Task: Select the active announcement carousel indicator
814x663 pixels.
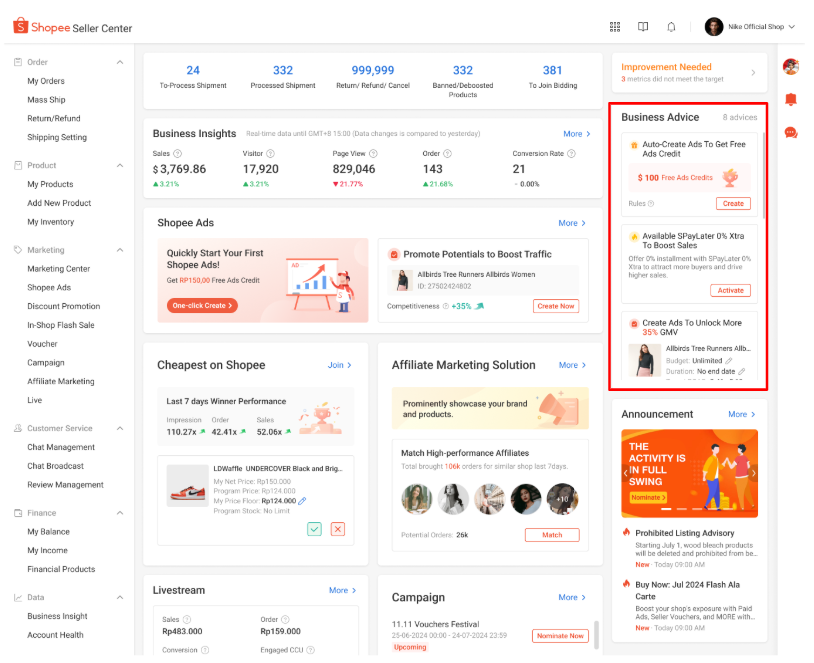Action: tap(666, 509)
